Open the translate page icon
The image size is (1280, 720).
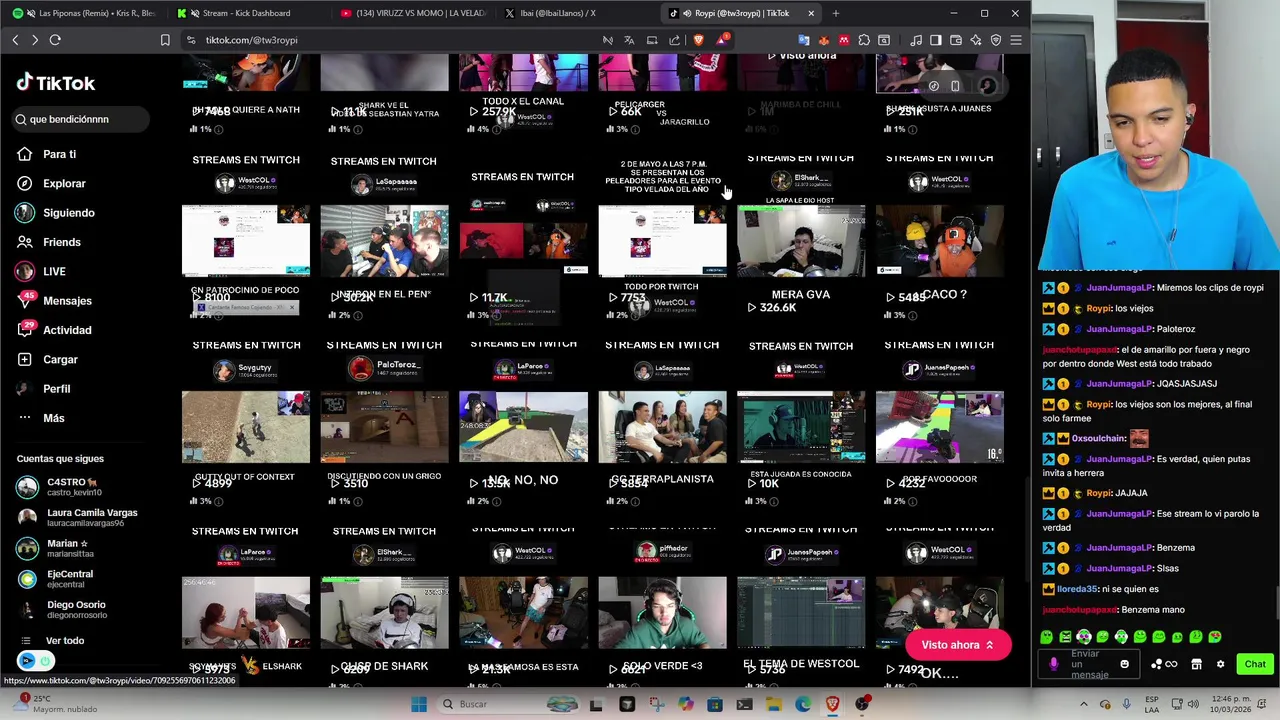click(629, 40)
